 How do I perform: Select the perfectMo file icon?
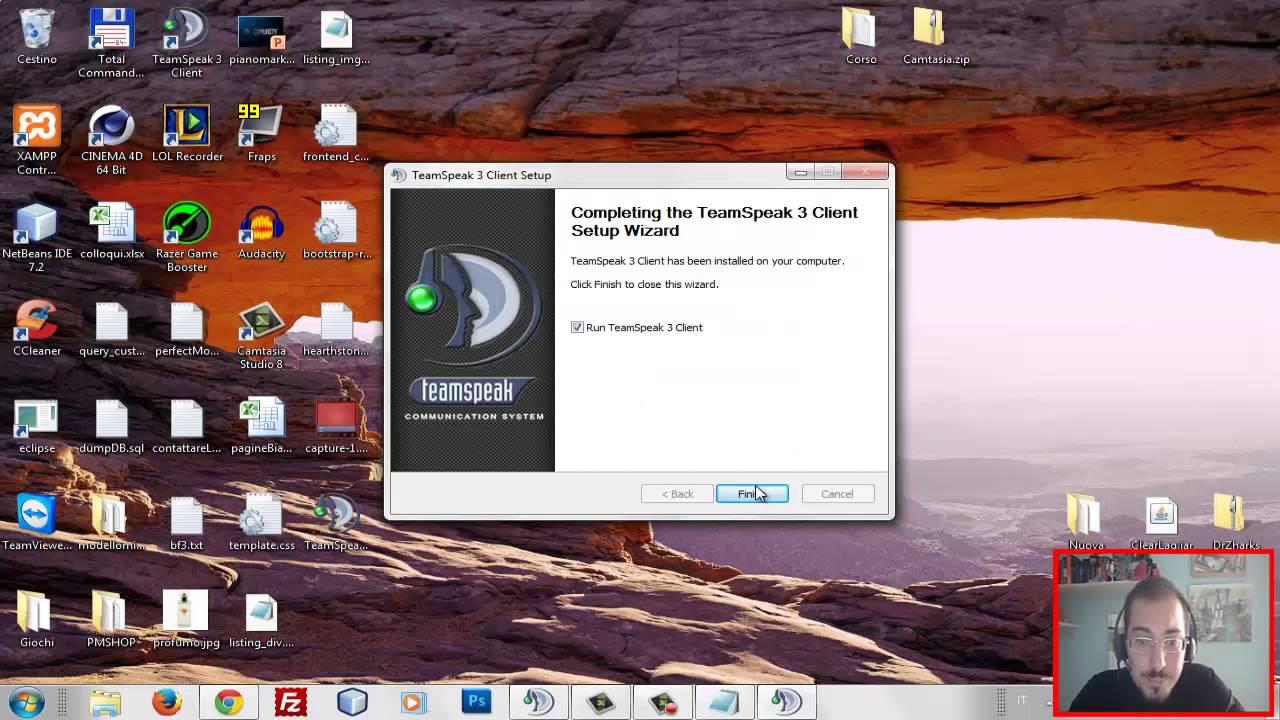(186, 328)
